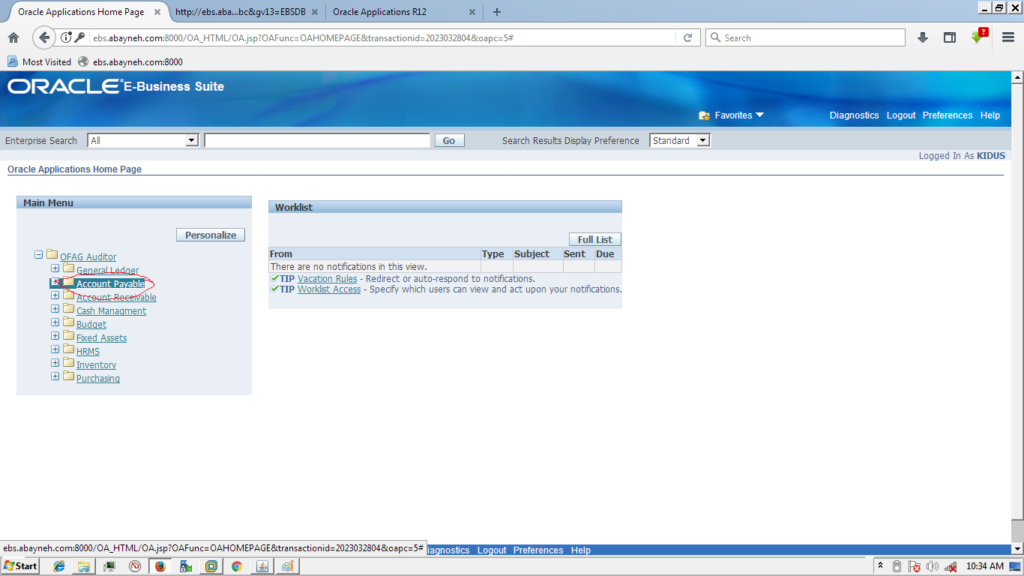Click the Enterprise Search text field
Screen dimensions: 1024x576
(317, 140)
